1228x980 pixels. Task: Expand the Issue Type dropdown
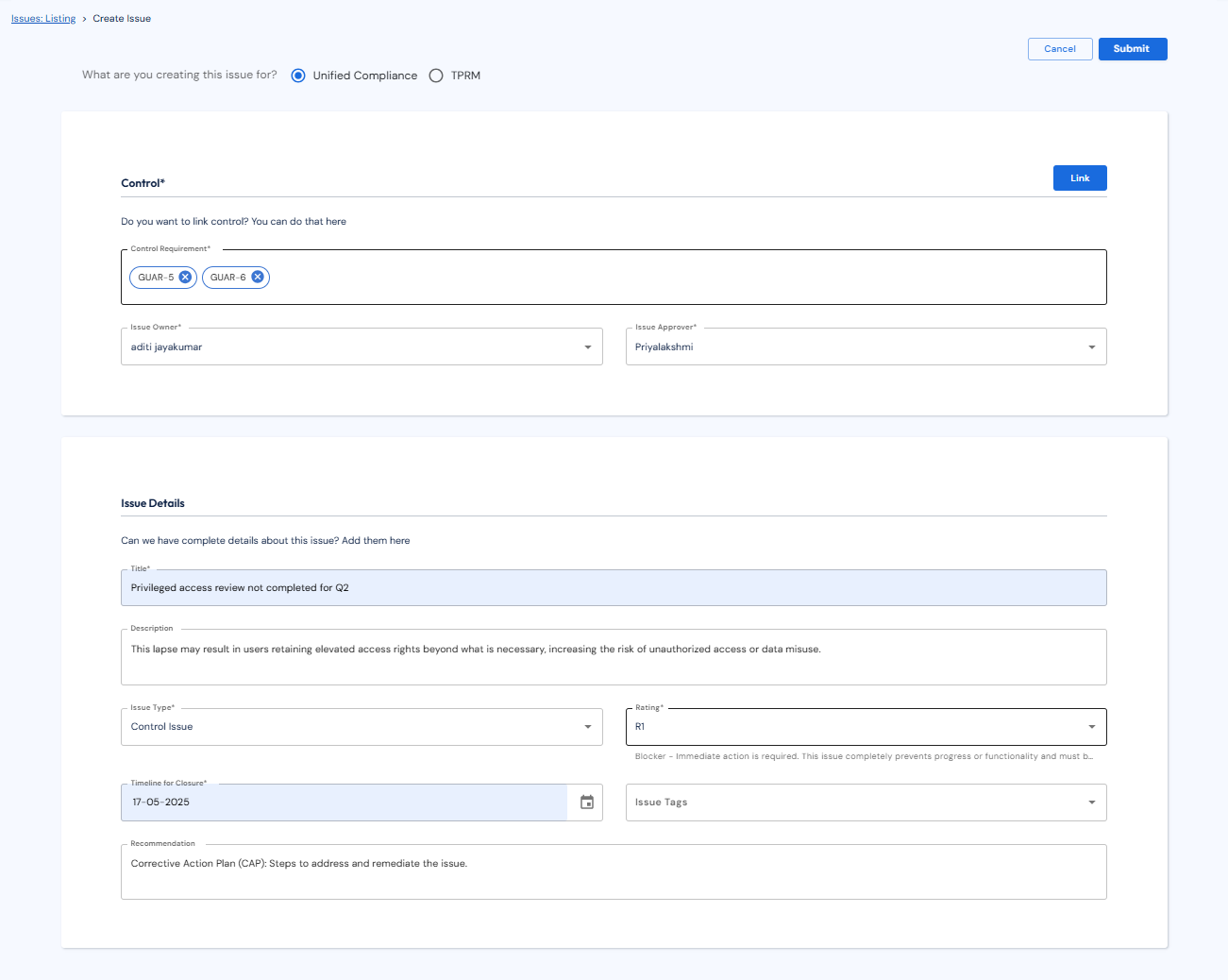point(362,727)
